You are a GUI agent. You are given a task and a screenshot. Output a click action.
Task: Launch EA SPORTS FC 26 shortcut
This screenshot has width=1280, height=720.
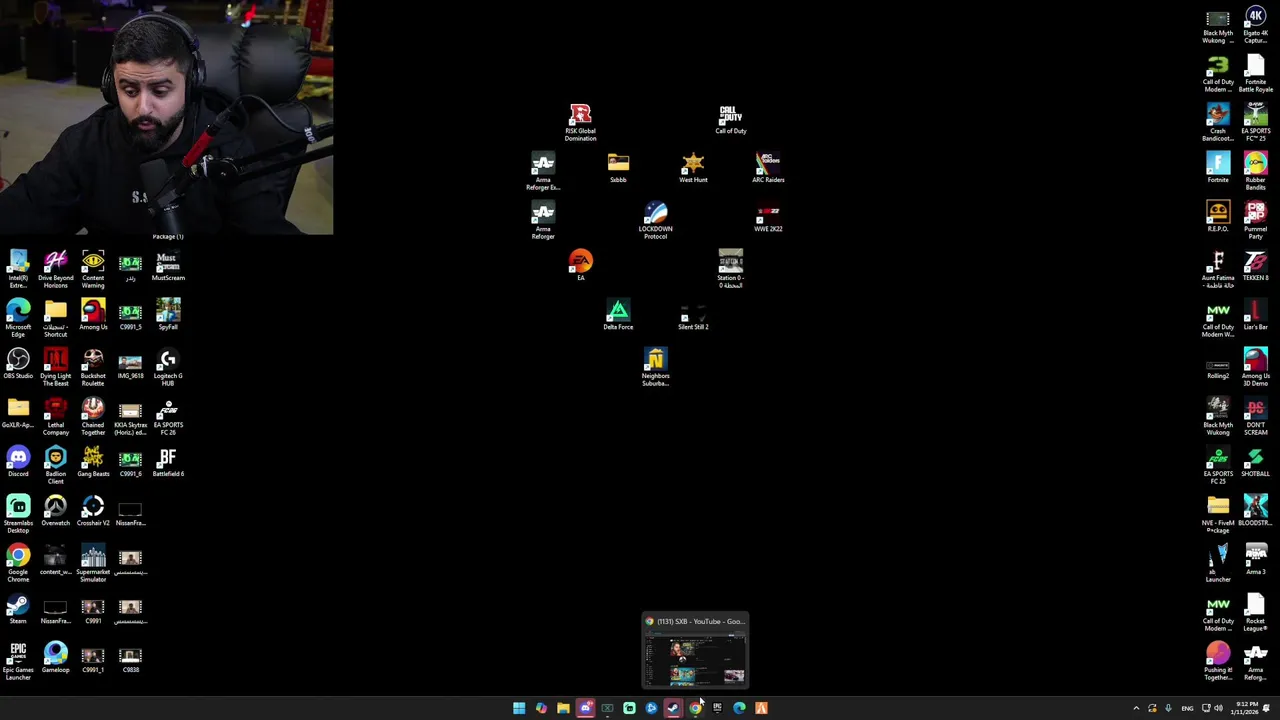tap(168, 416)
